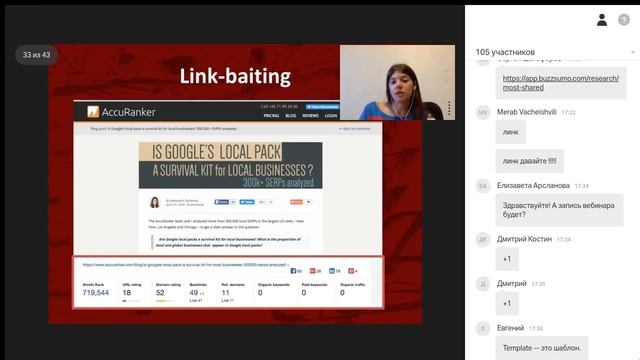This screenshot has height=360, width=640.
Task: Click the Backlinks value 49
Action: [x=194, y=293]
